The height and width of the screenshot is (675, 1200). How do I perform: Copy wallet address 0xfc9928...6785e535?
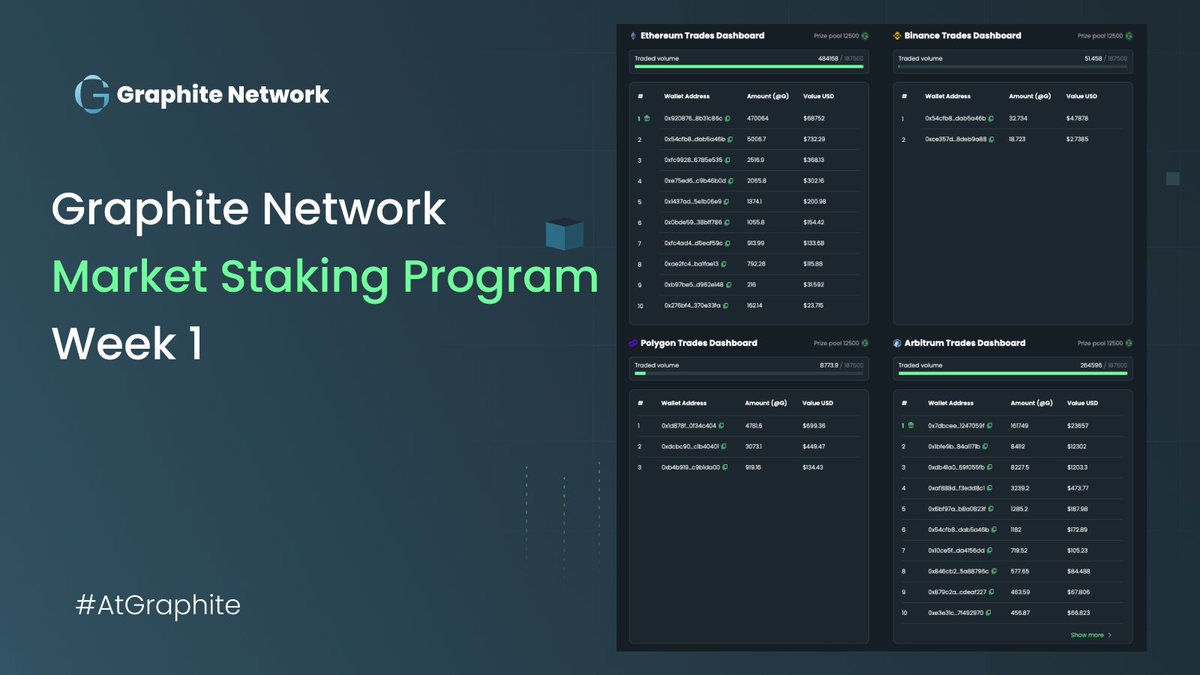(726, 160)
